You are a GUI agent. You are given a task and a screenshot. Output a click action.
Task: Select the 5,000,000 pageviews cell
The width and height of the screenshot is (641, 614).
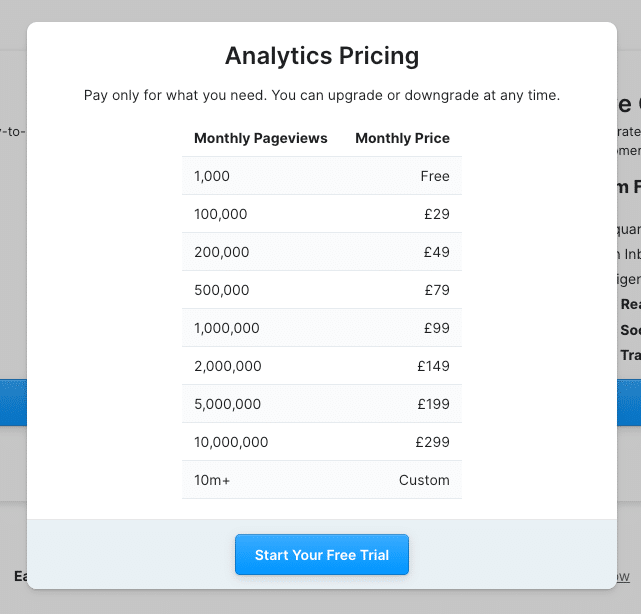(227, 404)
